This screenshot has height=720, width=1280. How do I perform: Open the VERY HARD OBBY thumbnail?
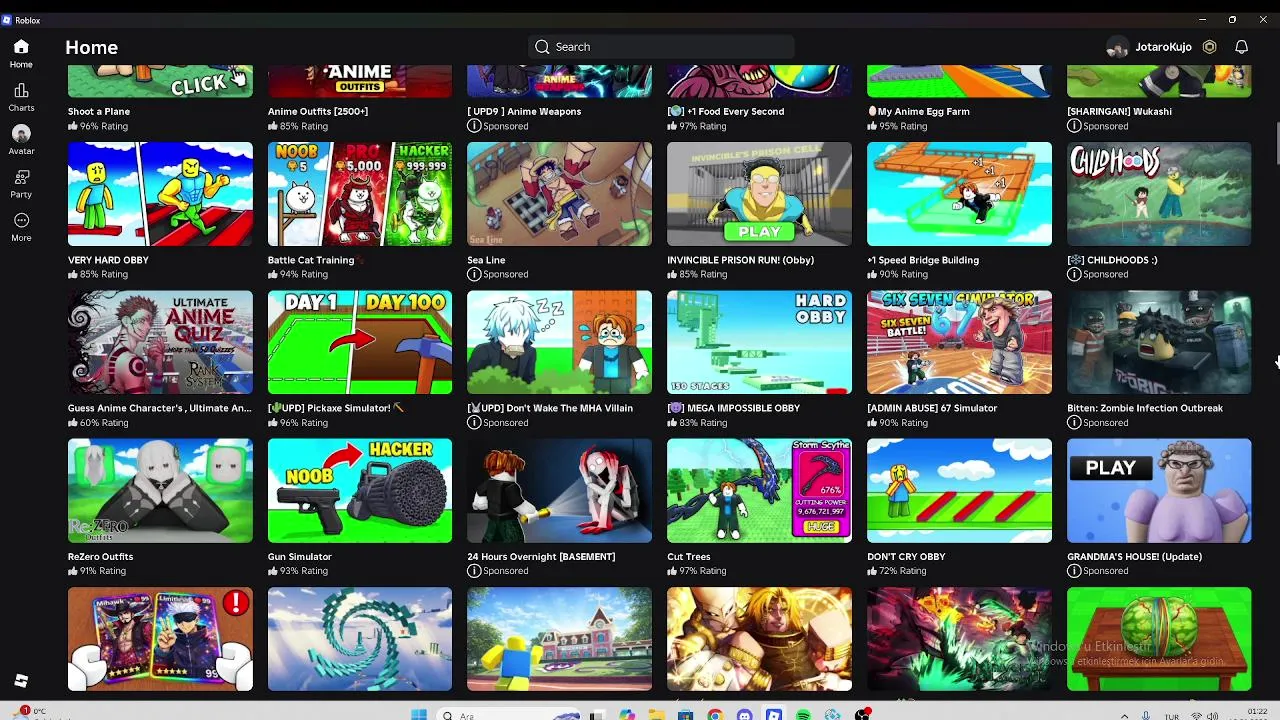coord(160,194)
